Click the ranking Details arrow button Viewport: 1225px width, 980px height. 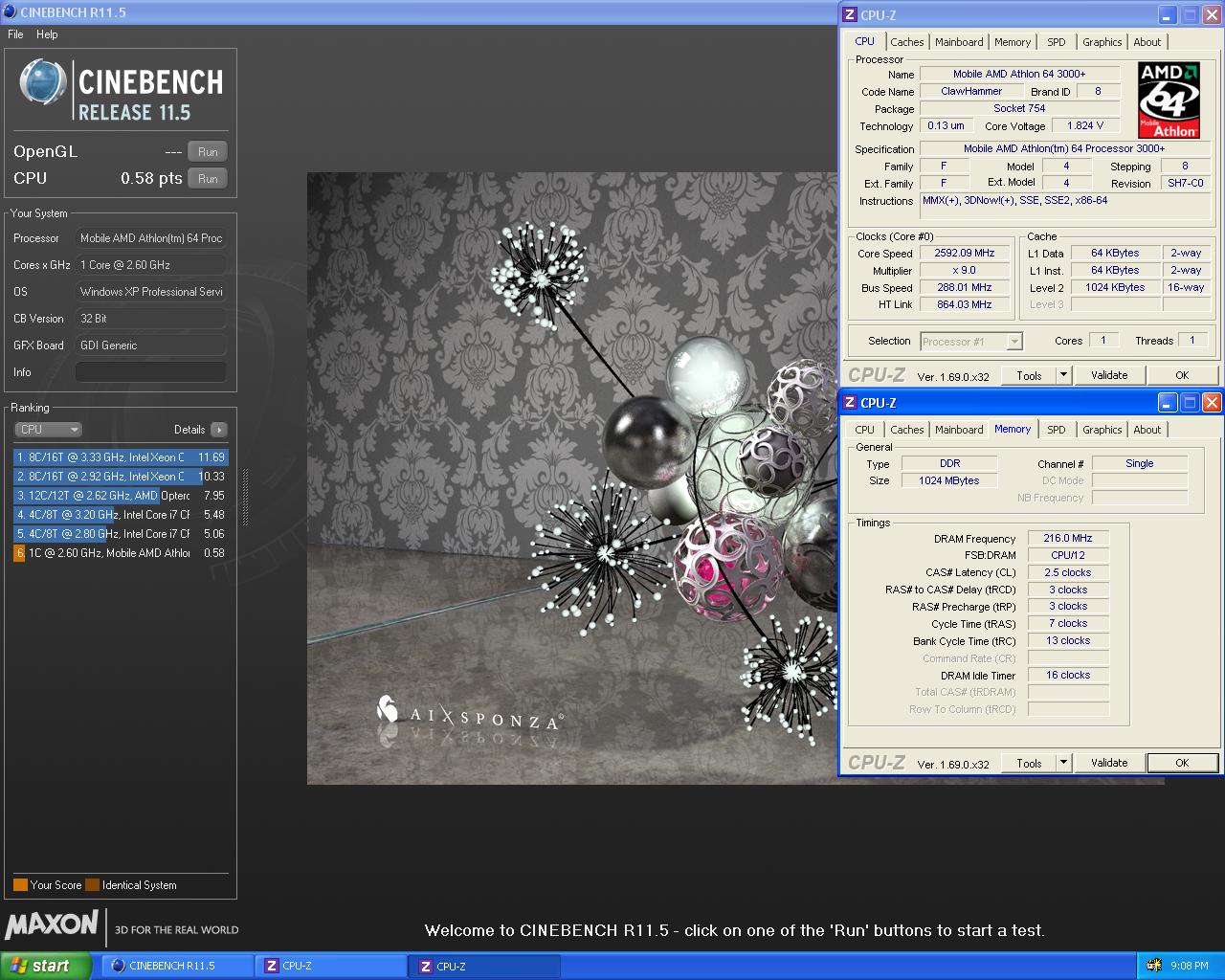pos(219,430)
